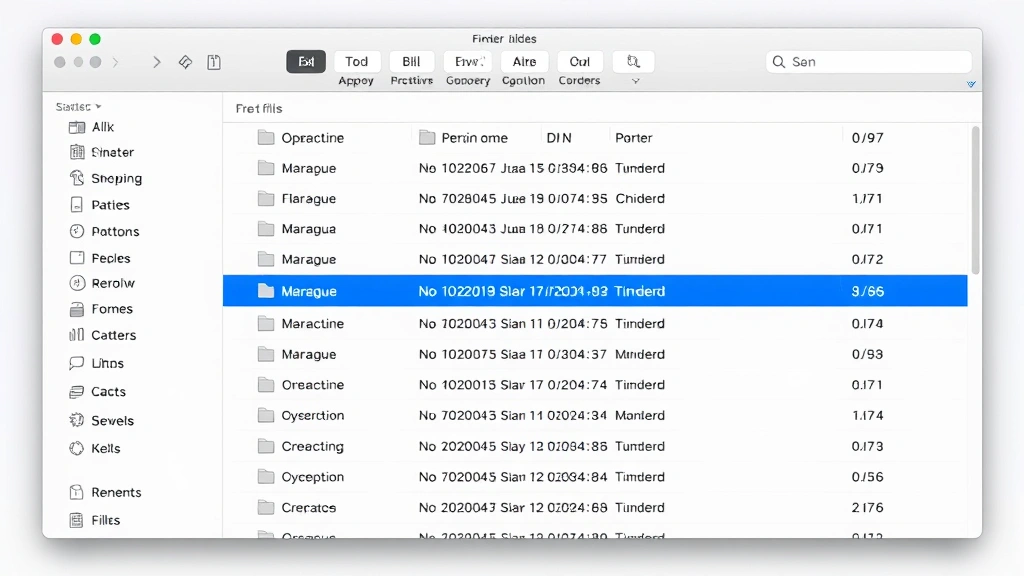Click the Bill filter button
The width and height of the screenshot is (1024, 576).
click(411, 61)
